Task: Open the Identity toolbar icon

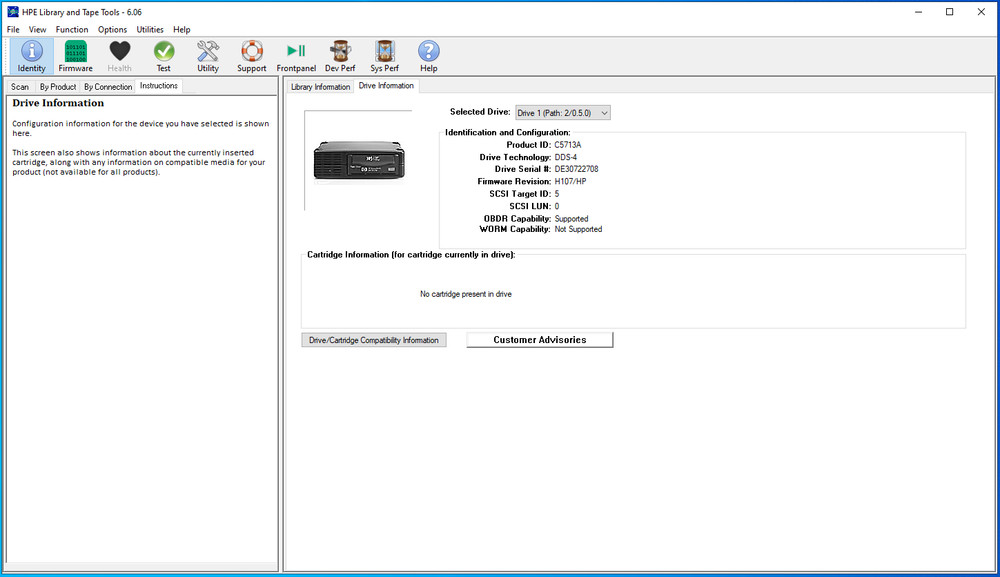Action: (x=31, y=55)
